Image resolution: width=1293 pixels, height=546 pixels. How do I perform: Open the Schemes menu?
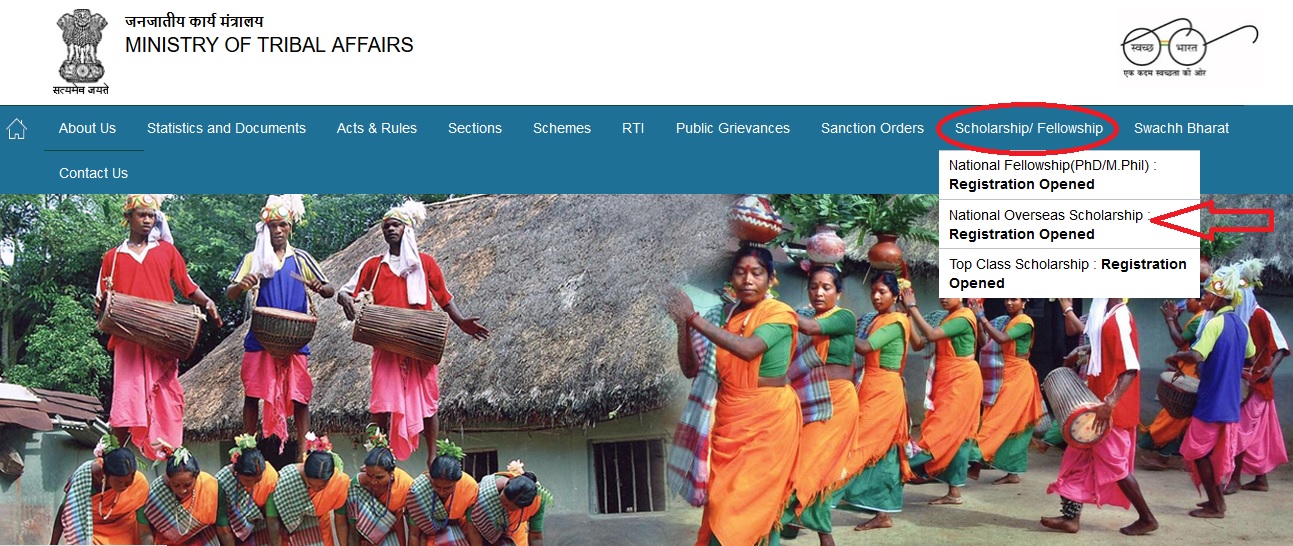[562, 128]
